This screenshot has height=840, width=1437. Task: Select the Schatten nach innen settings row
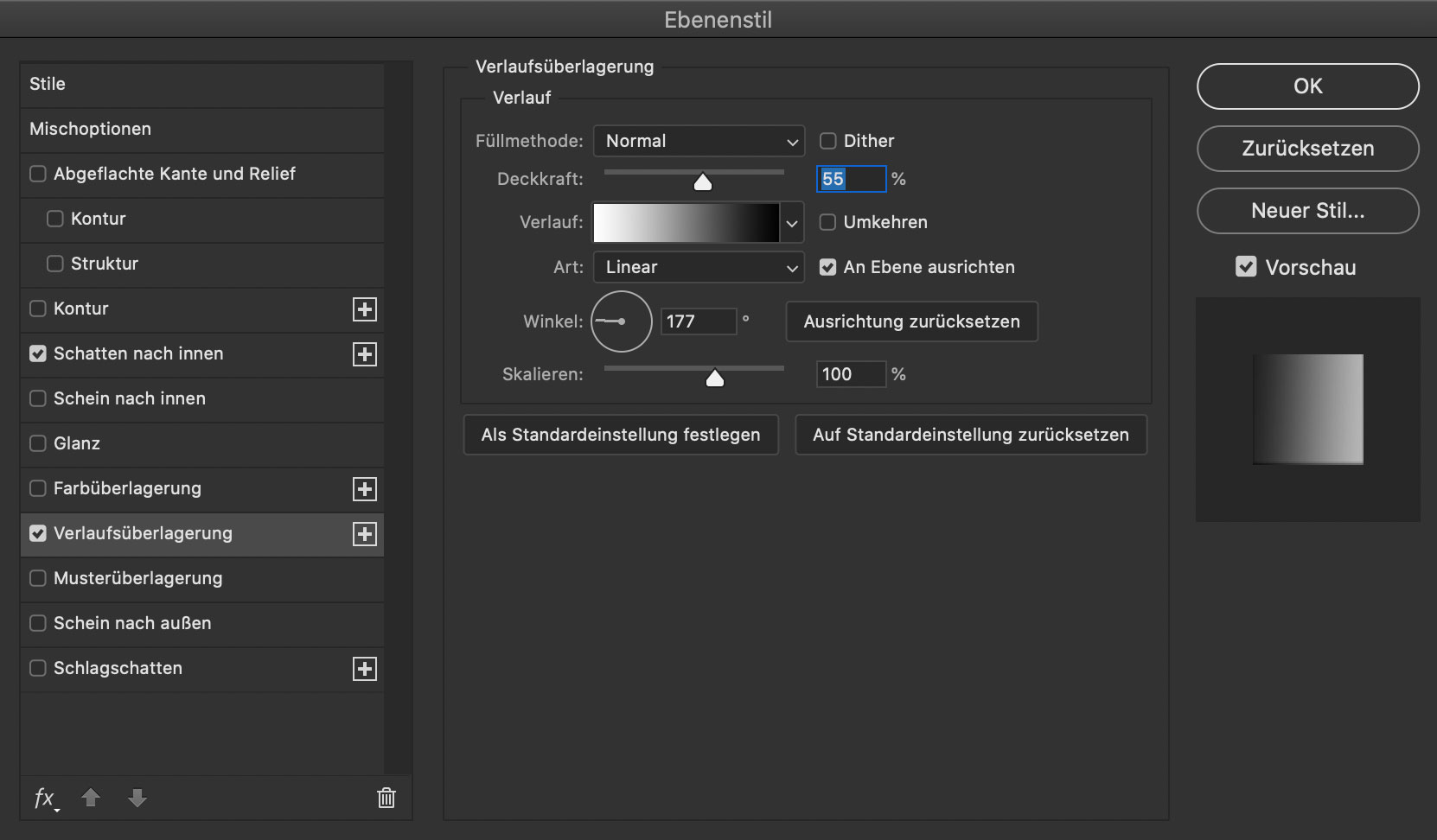[202, 354]
